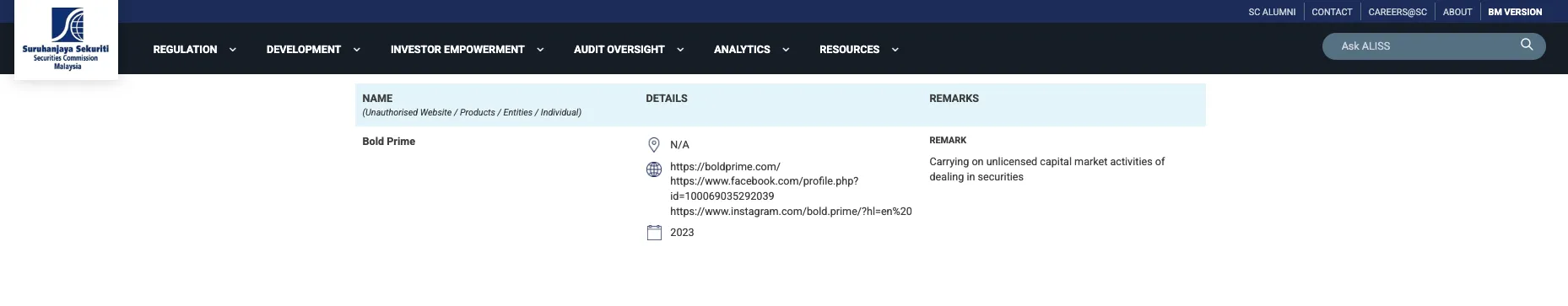
Task: Click the N/A address value
Action: [679, 145]
